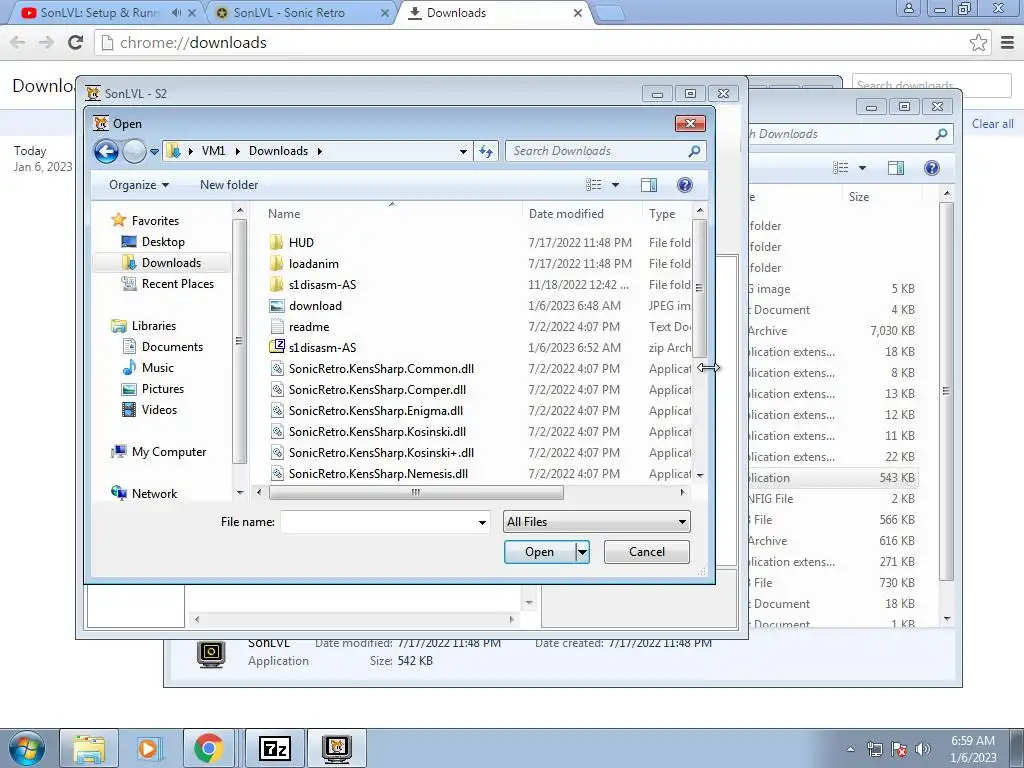Open Windows Explorer from taskbar
This screenshot has height=768, width=1024.
[x=89, y=748]
